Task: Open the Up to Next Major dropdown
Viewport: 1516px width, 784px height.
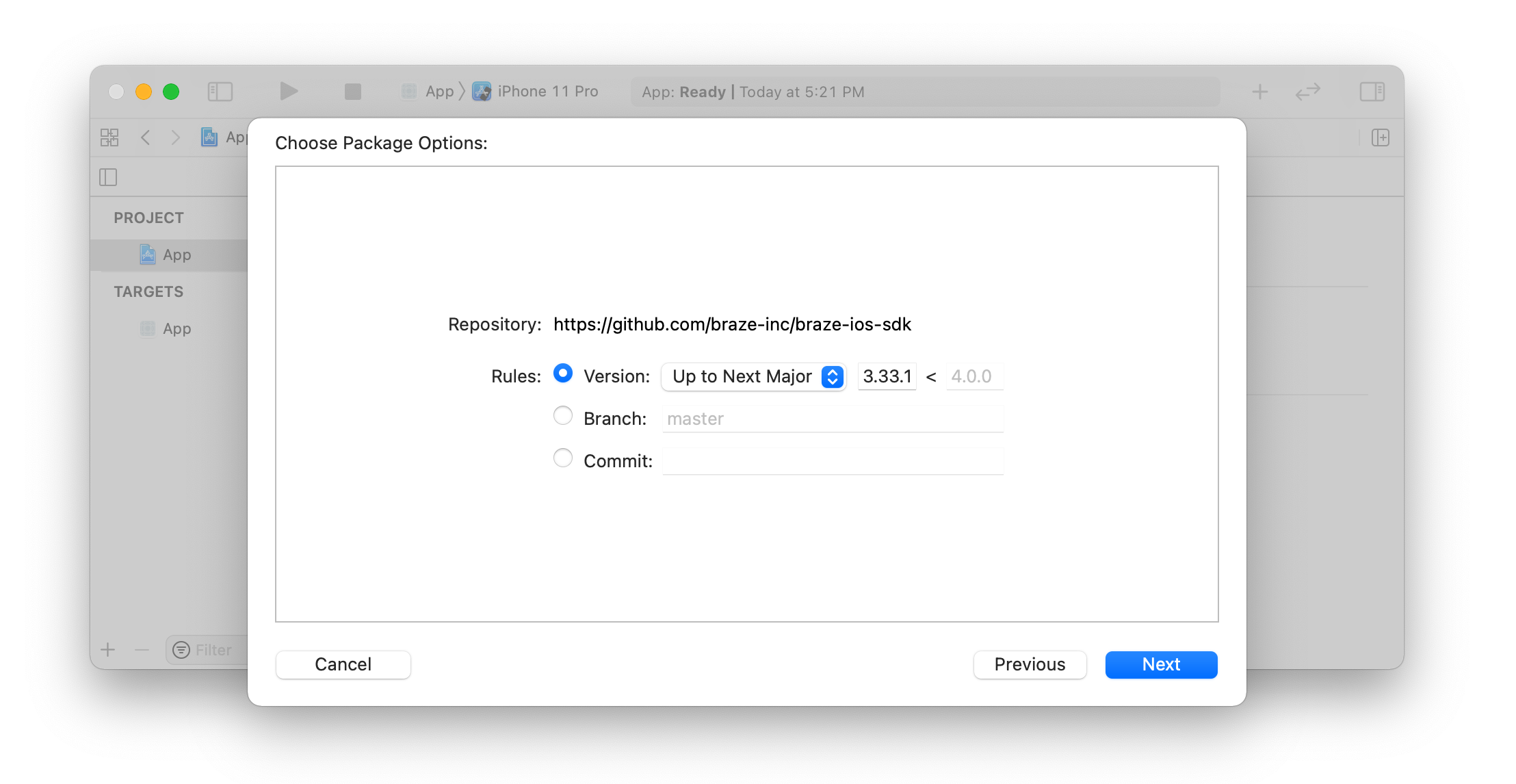Action: point(754,376)
